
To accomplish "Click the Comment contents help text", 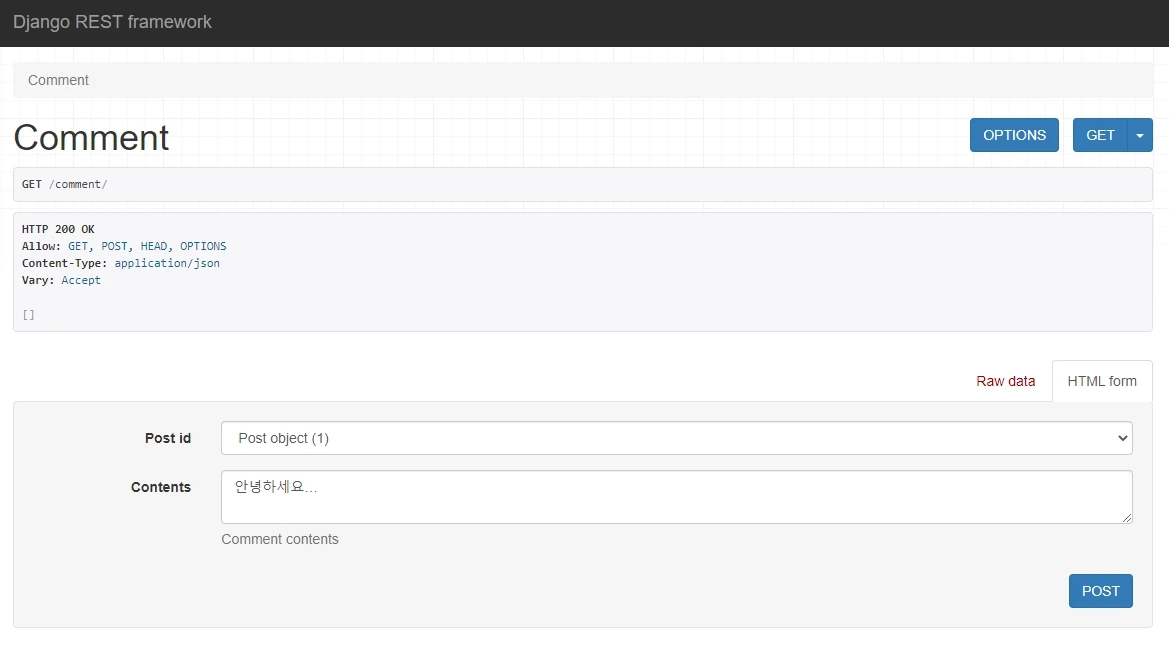I will pyautogui.click(x=280, y=539).
